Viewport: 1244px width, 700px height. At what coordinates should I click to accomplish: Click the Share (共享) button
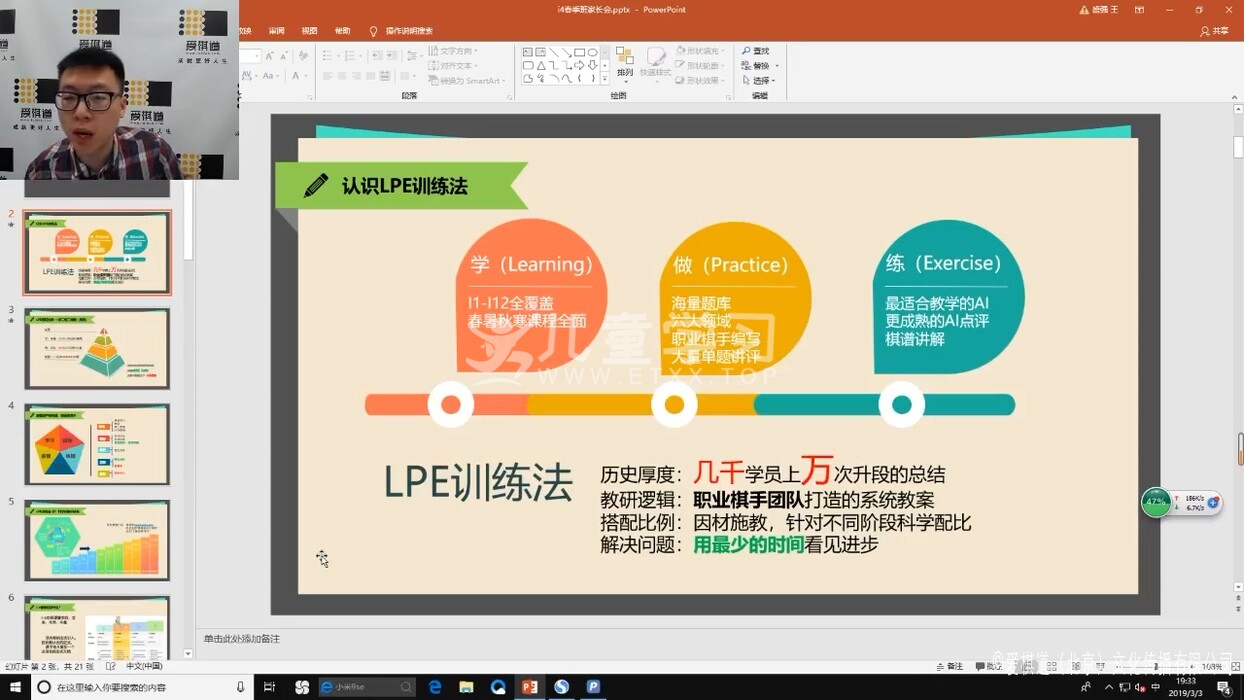pyautogui.click(x=1214, y=31)
